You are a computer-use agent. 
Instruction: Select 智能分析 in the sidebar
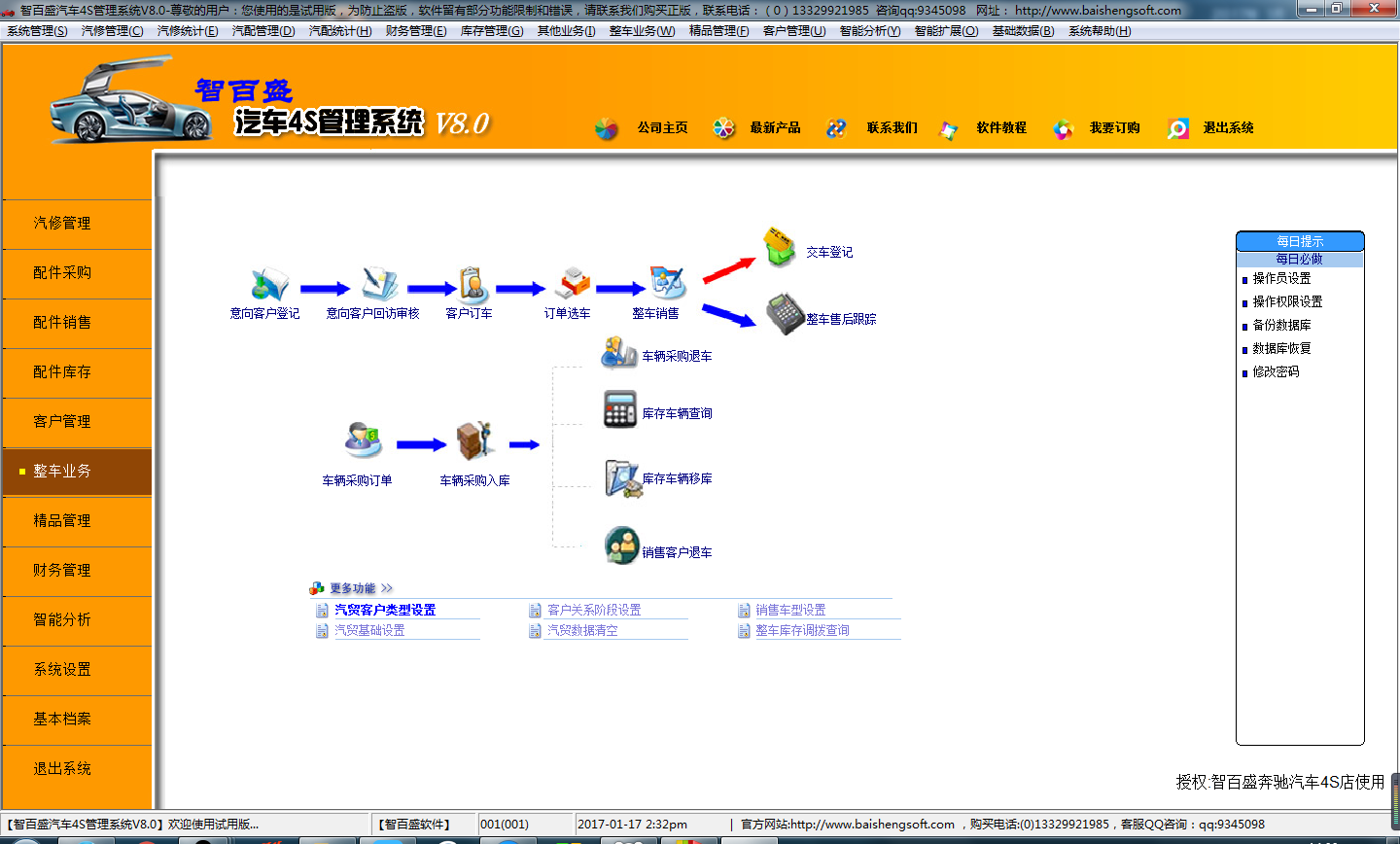(77, 620)
